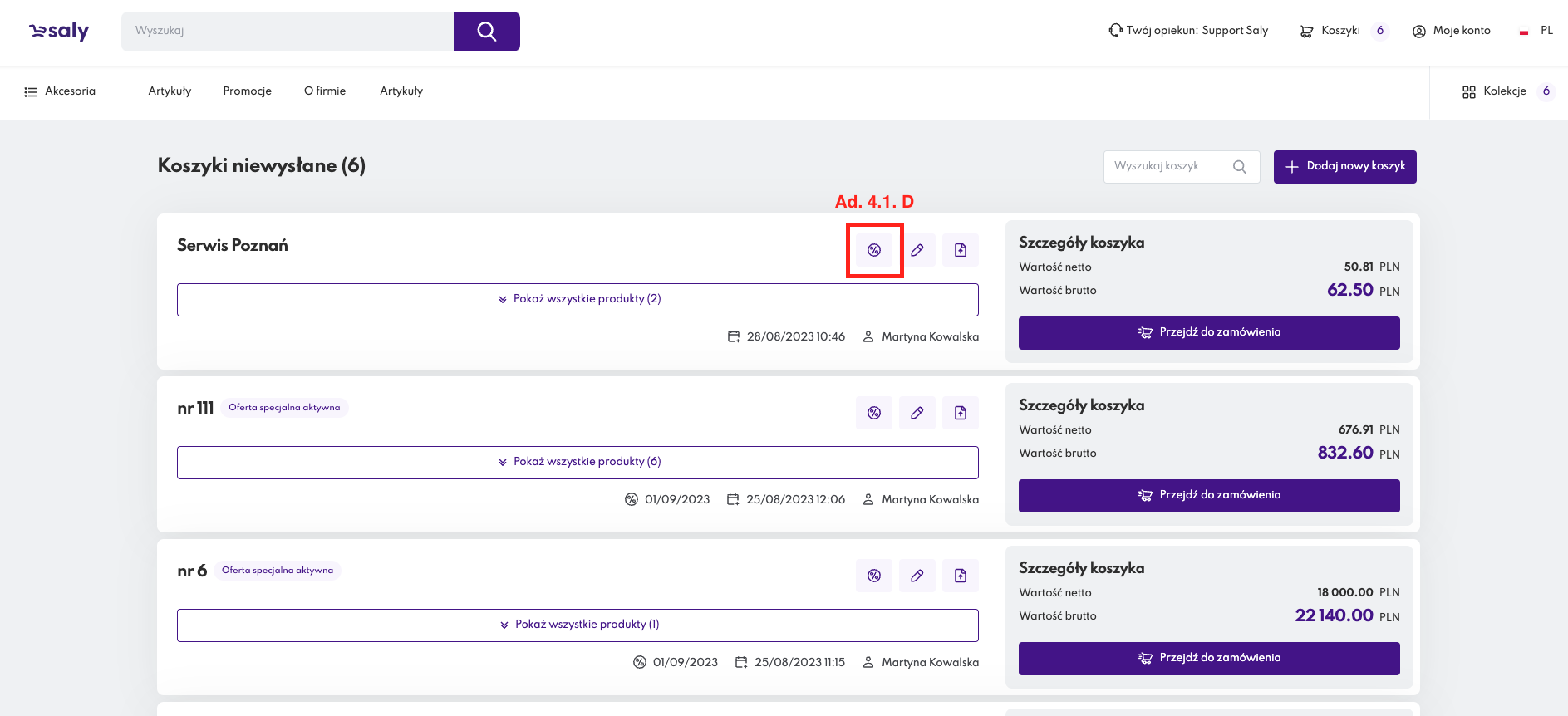
Task: Export basket nr 6 using file icon
Action: (x=961, y=576)
